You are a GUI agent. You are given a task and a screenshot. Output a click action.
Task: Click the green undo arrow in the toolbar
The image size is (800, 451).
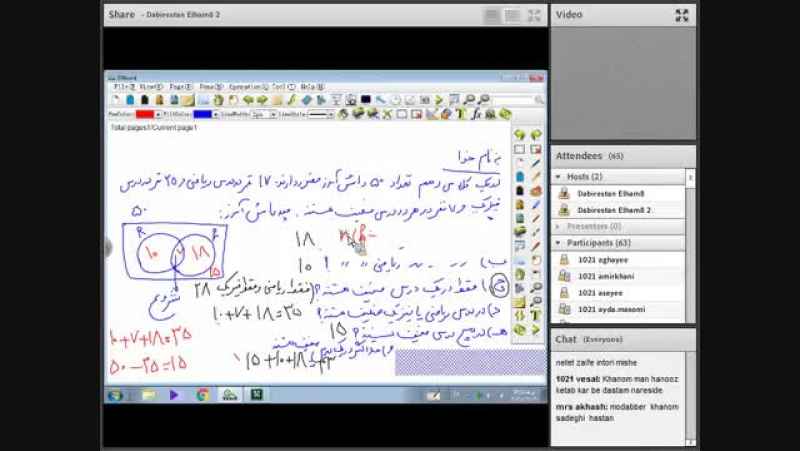[248, 100]
